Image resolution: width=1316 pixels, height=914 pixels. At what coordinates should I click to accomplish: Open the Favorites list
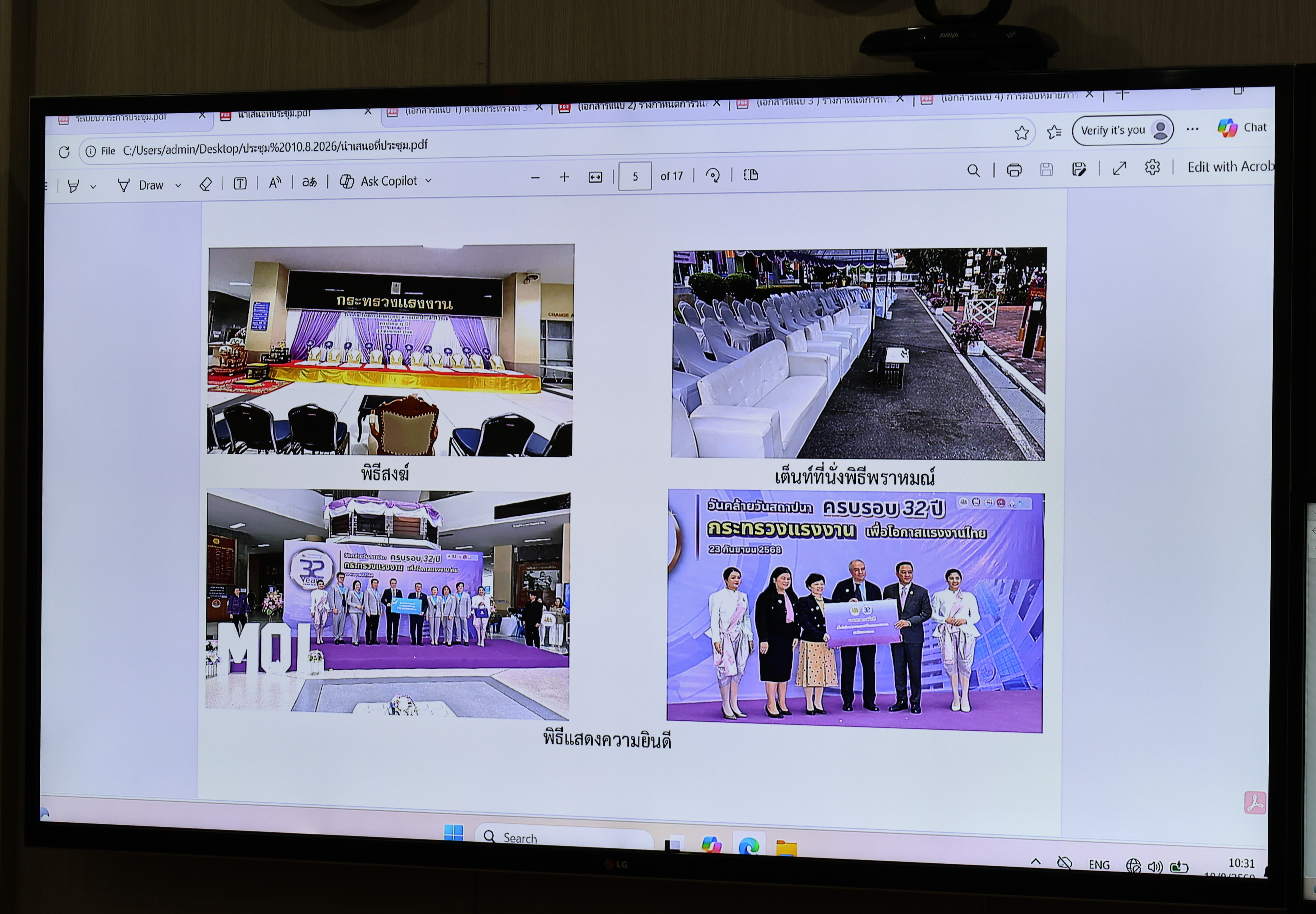tap(1054, 132)
